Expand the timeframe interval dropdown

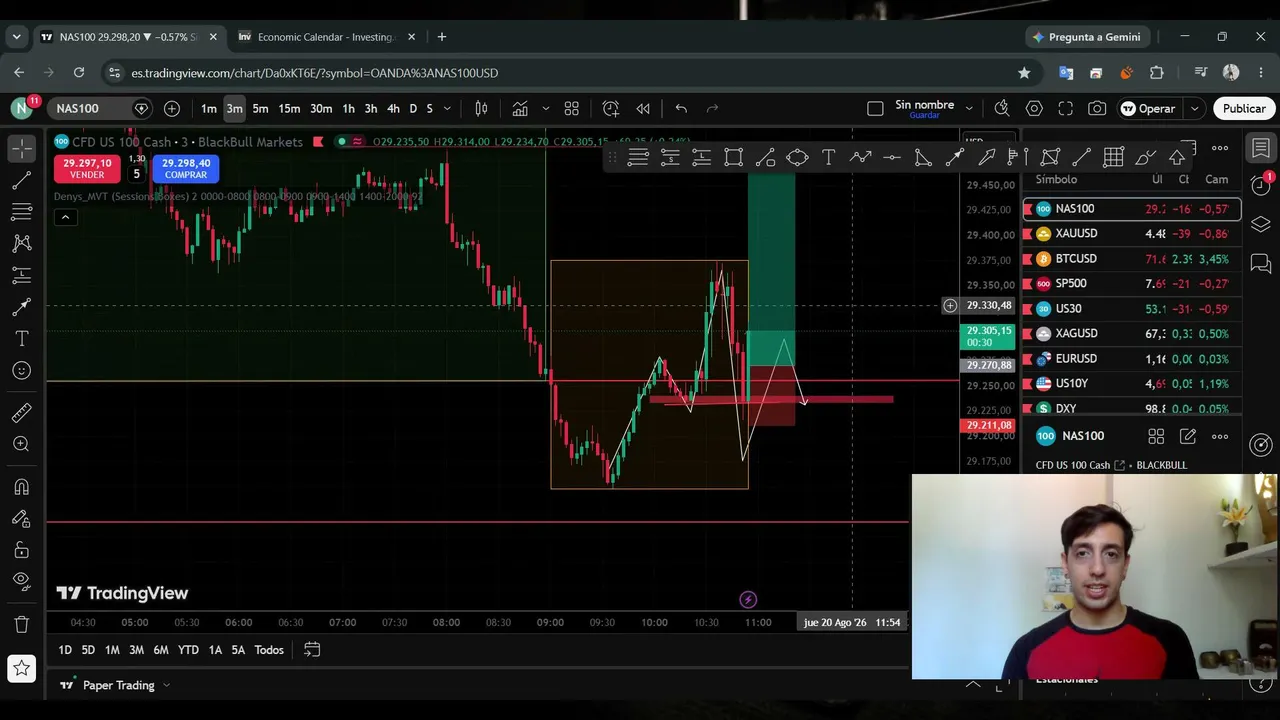coord(447,108)
